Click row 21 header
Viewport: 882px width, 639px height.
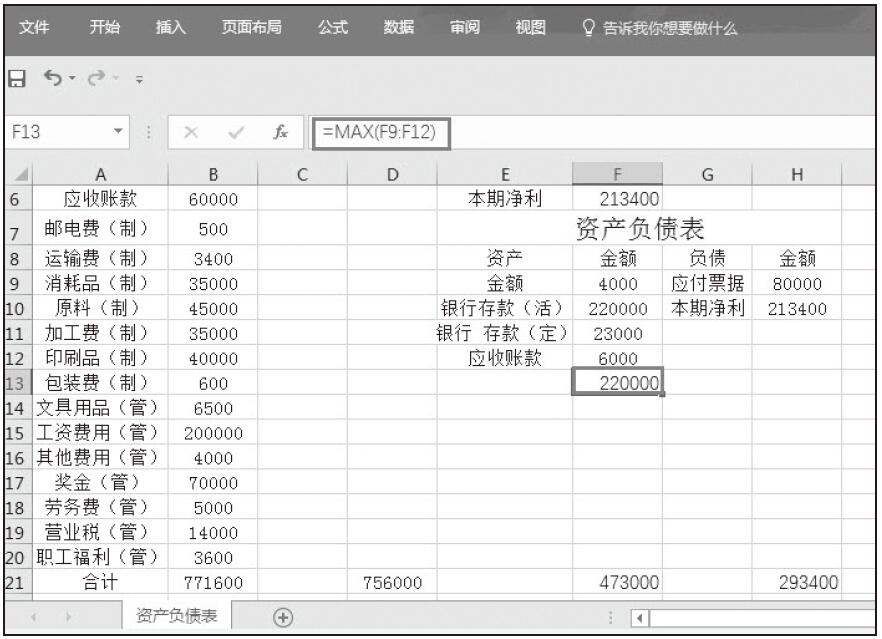click(x=16, y=582)
